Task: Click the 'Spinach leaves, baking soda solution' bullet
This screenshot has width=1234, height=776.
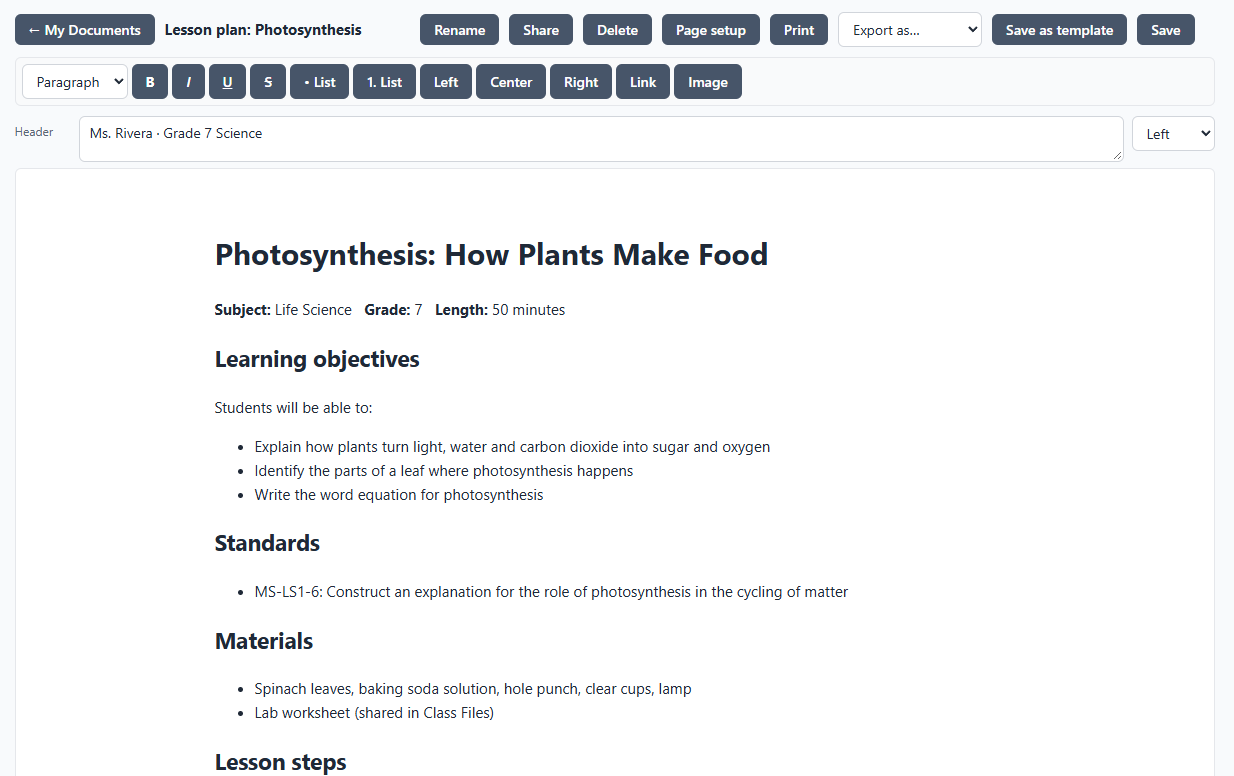Action: coord(473,689)
